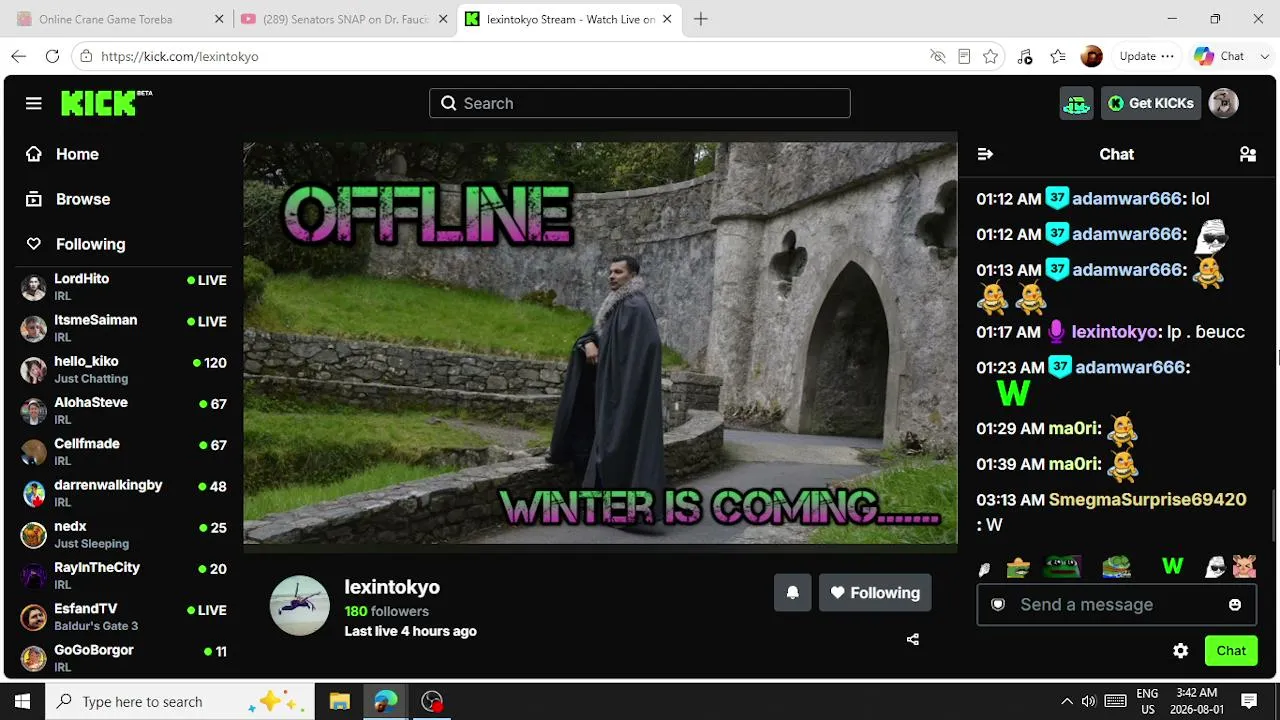
Task: Close the lexintokyo Stream tab
Action: [667, 19]
